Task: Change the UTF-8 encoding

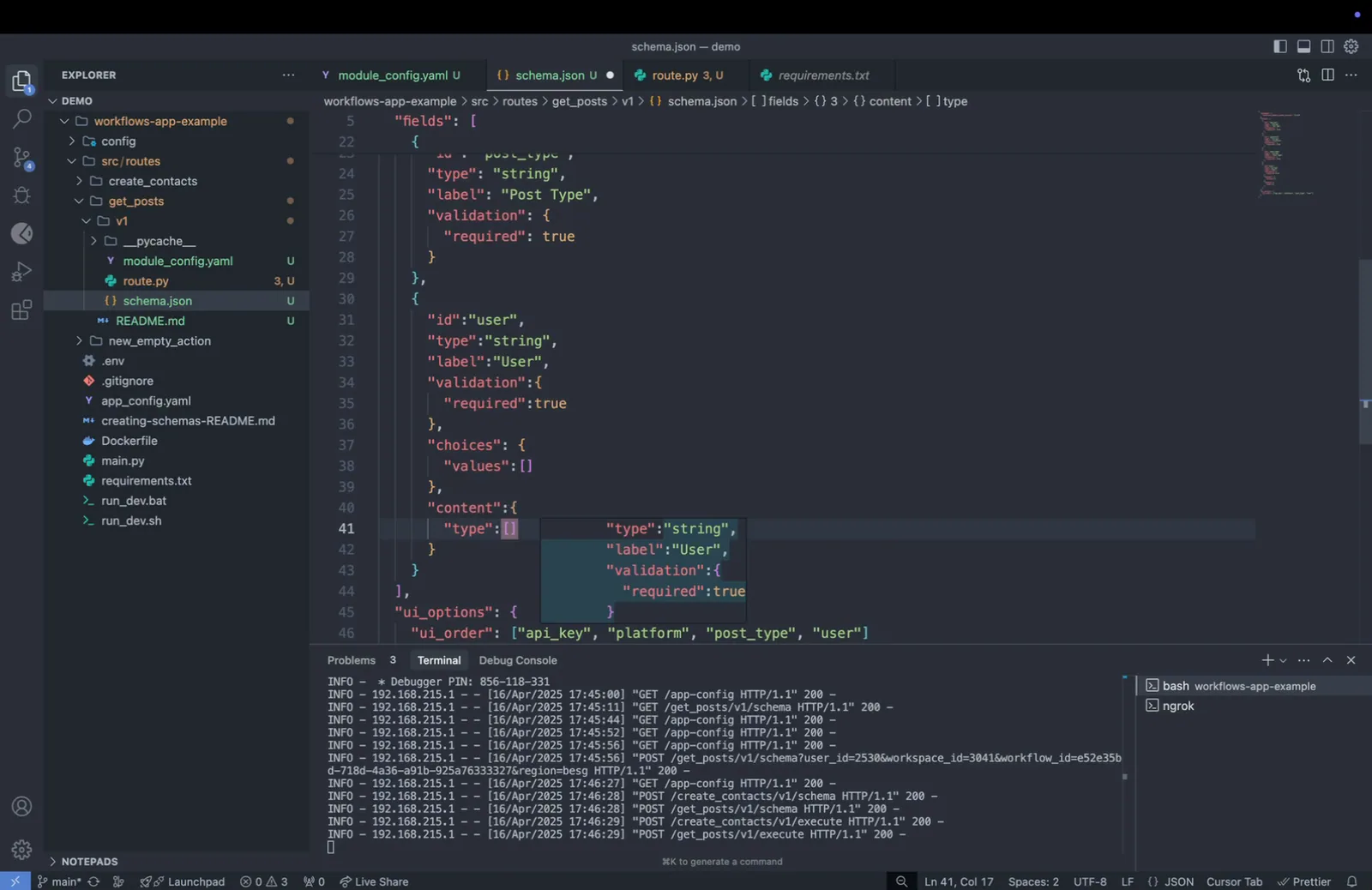Action: 1090,881
